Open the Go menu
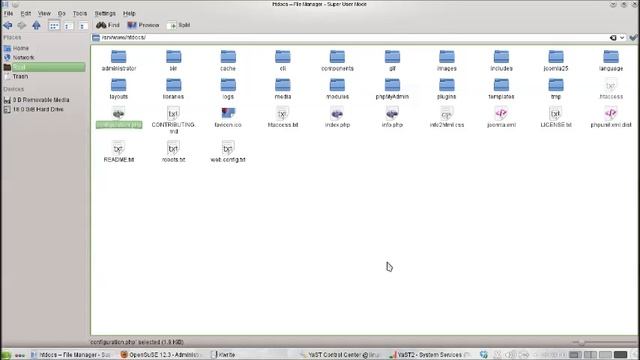640x360 pixels. 62,13
